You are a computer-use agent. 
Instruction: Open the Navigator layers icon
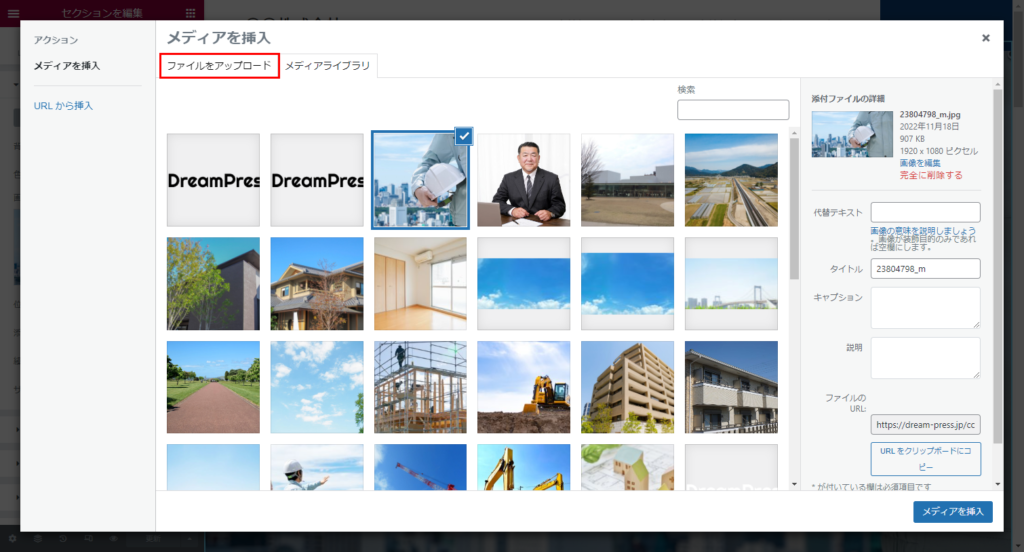click(38, 539)
